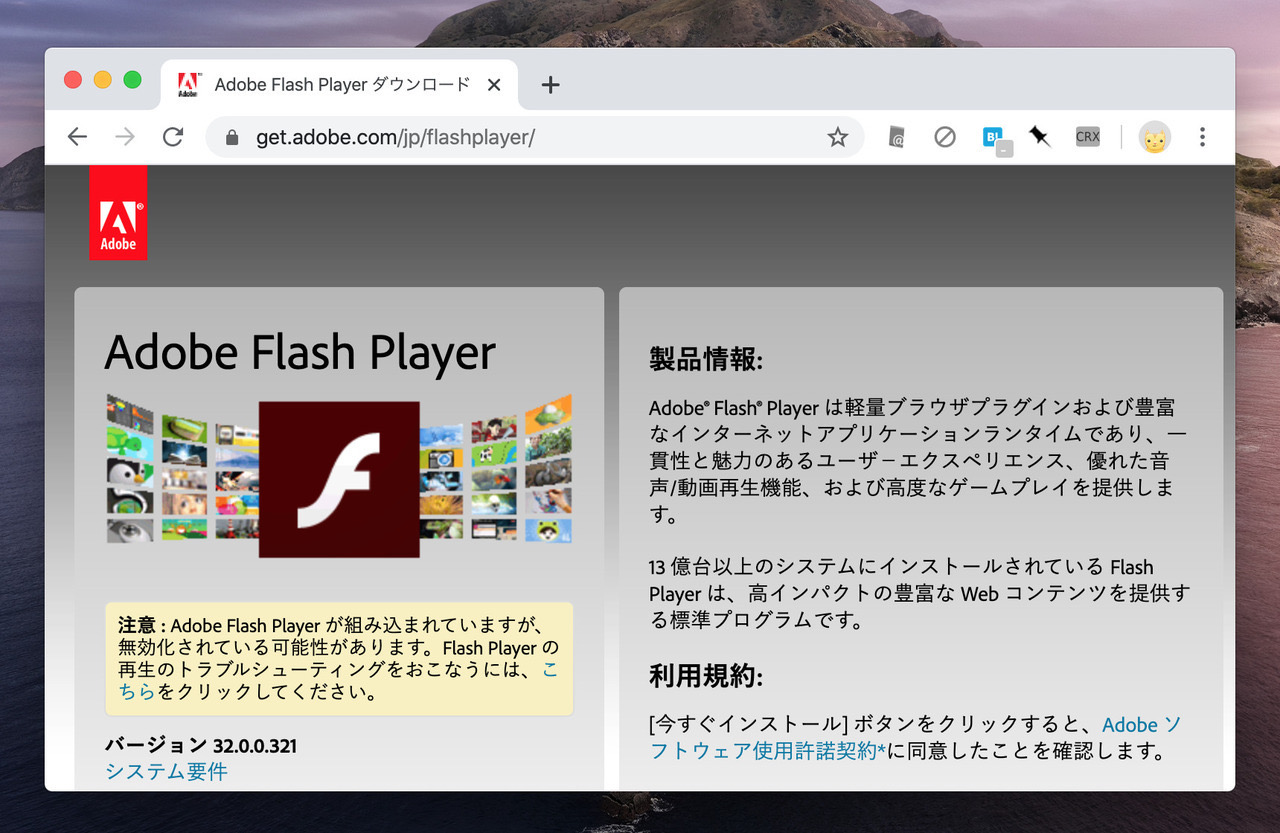
Task: Open a new tab with plus button
Action: click(x=549, y=85)
